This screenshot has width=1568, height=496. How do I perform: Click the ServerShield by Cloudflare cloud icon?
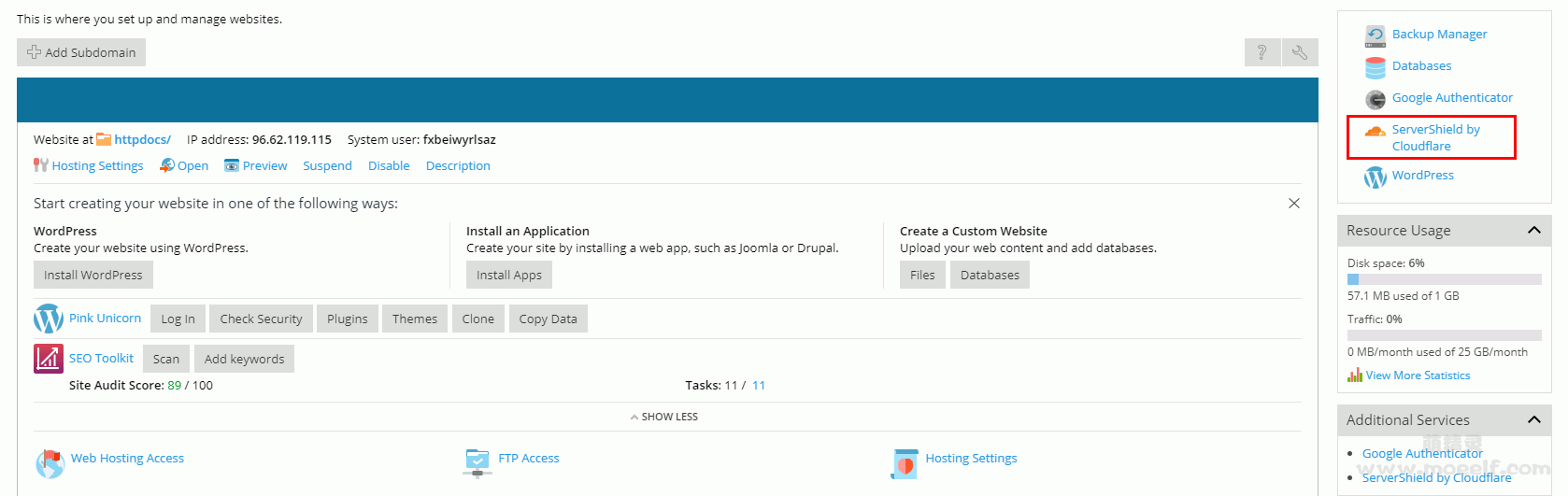click(x=1376, y=132)
